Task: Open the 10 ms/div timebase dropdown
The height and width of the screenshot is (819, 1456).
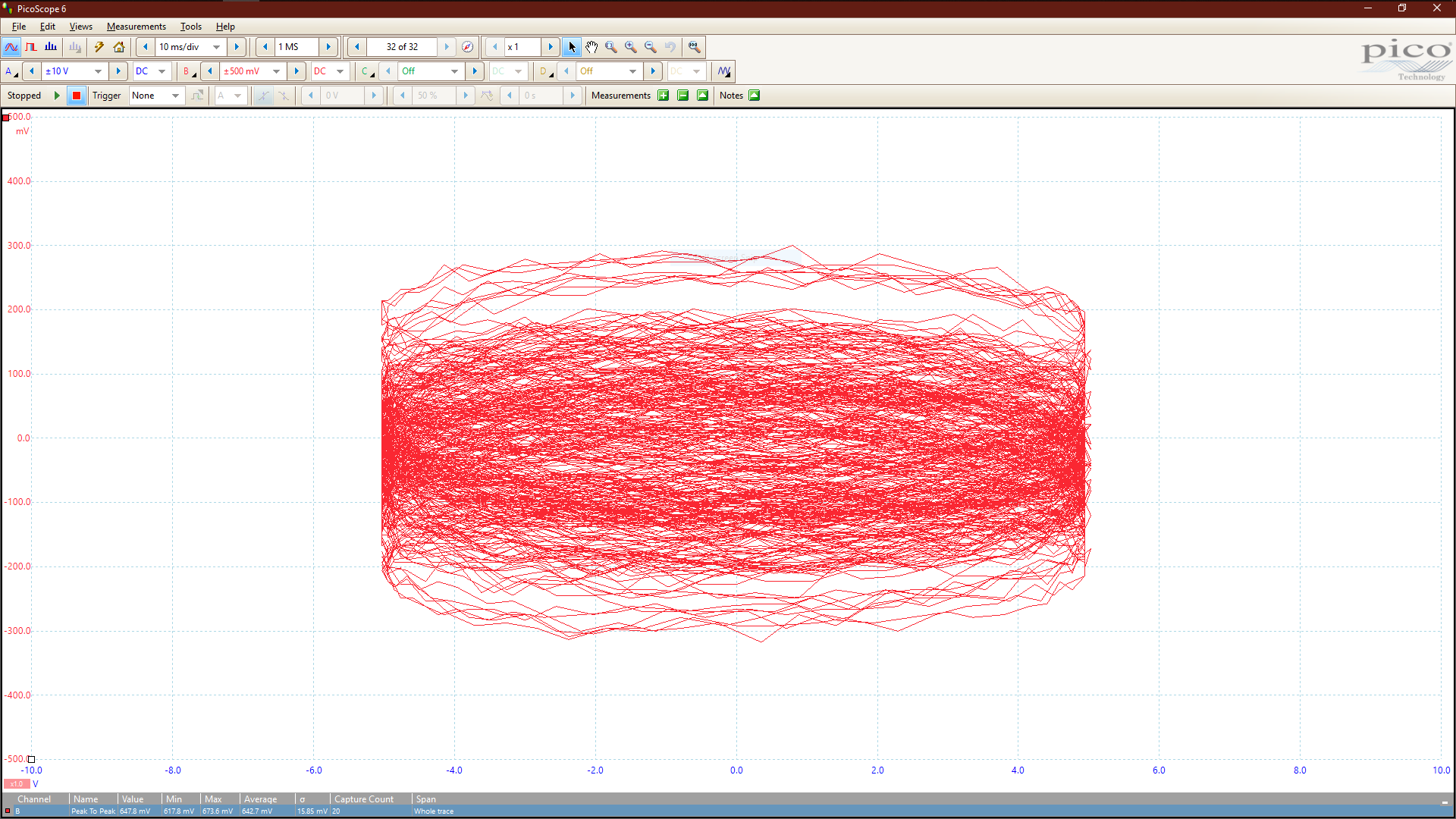Action: 217,47
